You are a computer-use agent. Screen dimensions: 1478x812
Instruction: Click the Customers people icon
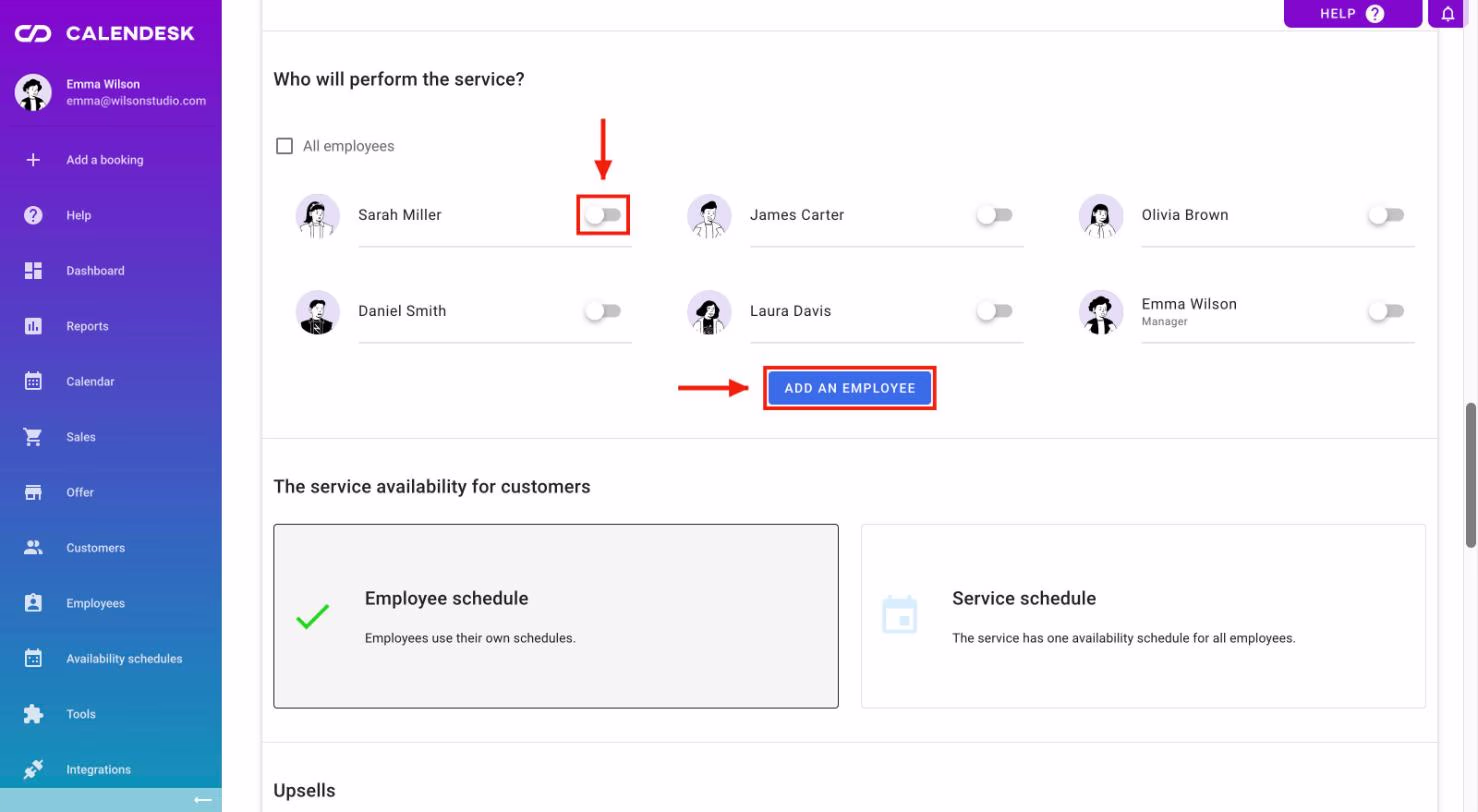click(x=33, y=548)
